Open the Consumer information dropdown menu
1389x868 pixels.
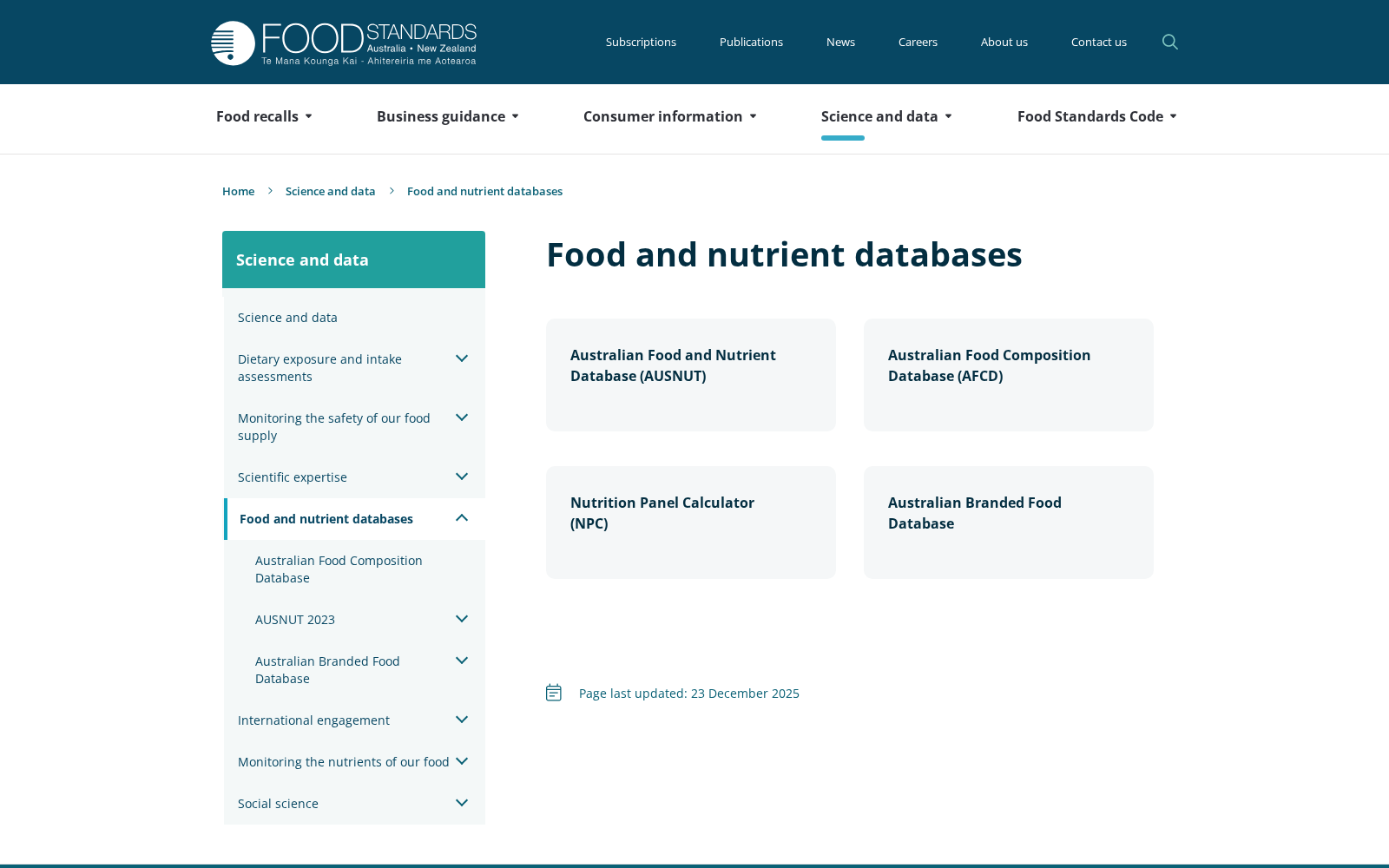pos(670,116)
